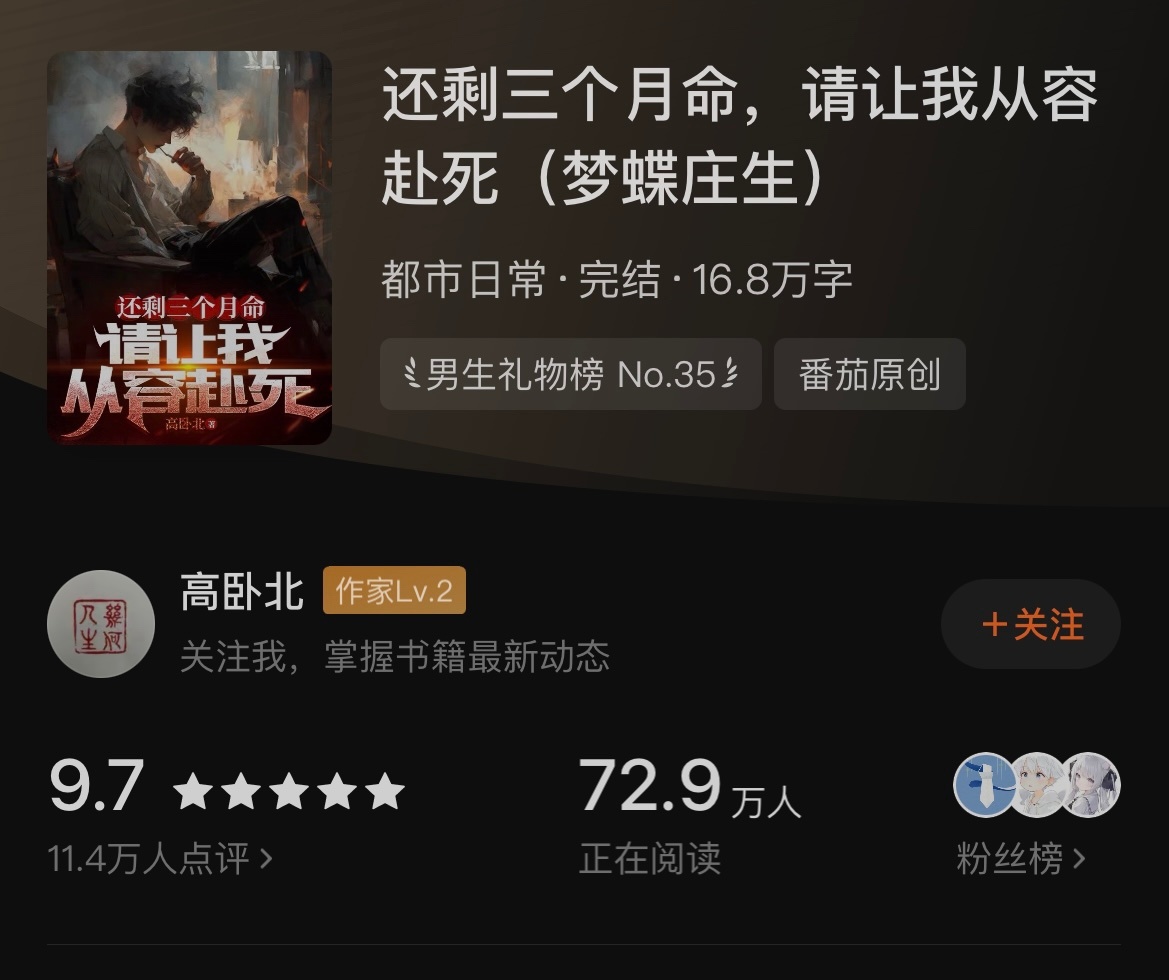Tap the five-star rating row
The image size is (1169, 980).
(289, 790)
